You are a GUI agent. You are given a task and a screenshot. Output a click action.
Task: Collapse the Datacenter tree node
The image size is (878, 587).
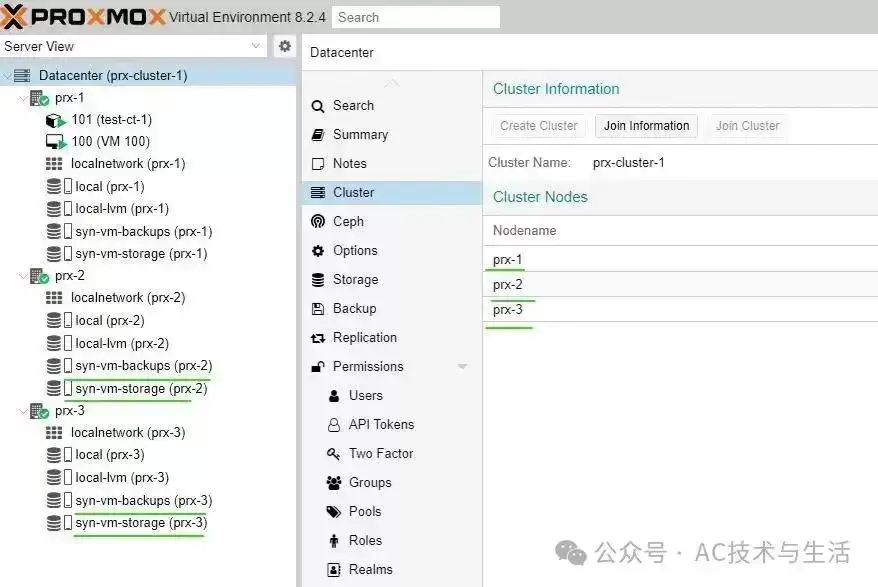click(7, 76)
